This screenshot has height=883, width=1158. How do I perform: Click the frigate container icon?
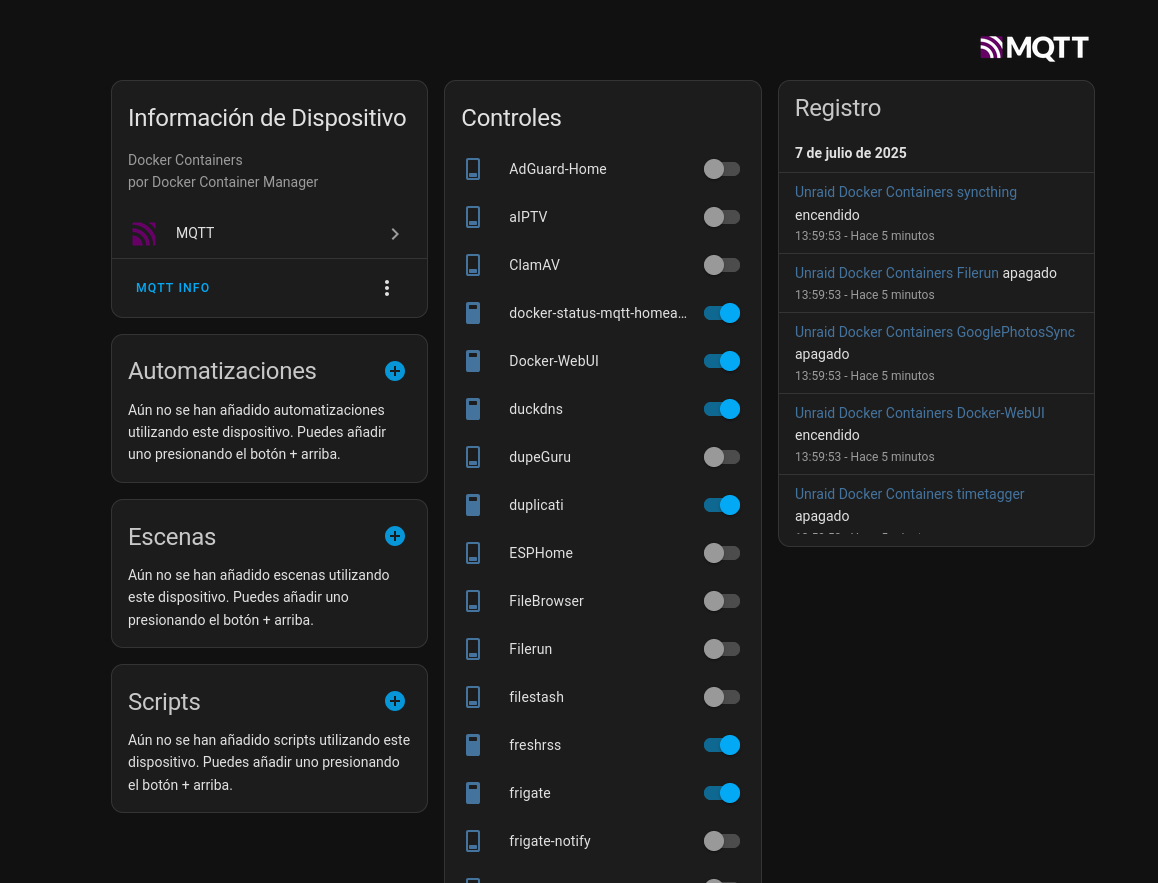point(472,793)
